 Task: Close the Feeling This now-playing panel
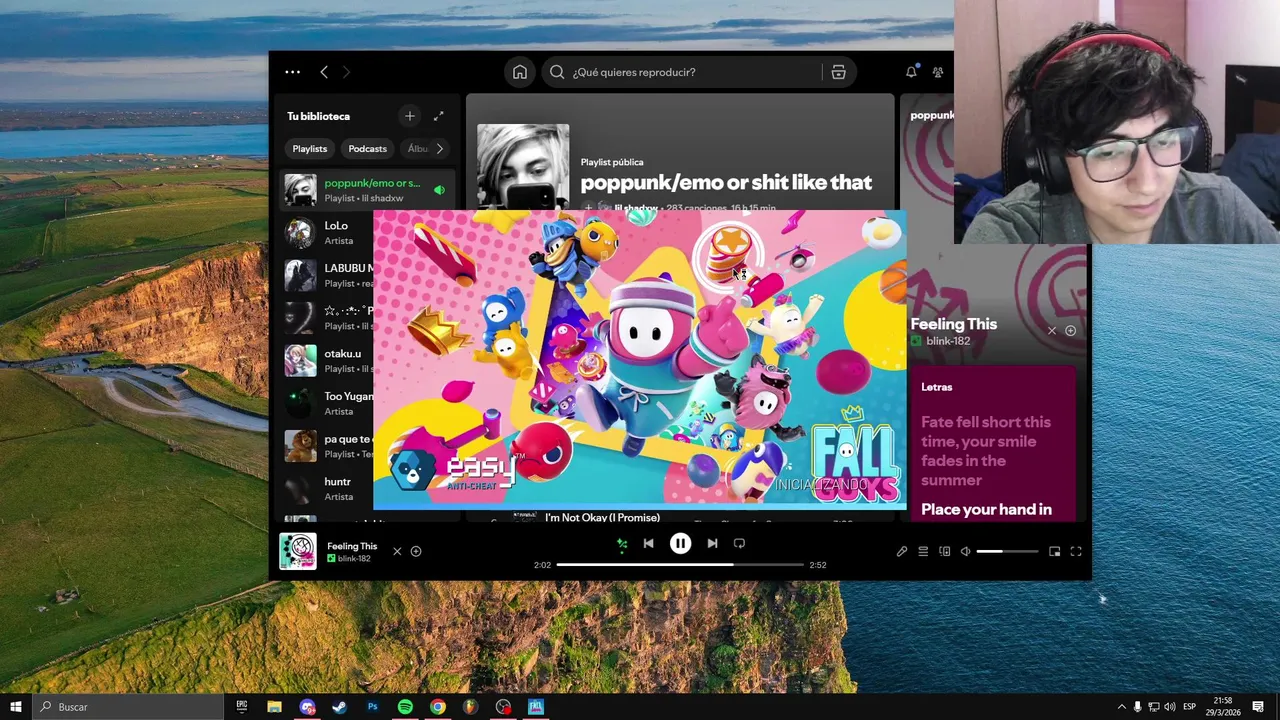pyautogui.click(x=1051, y=331)
